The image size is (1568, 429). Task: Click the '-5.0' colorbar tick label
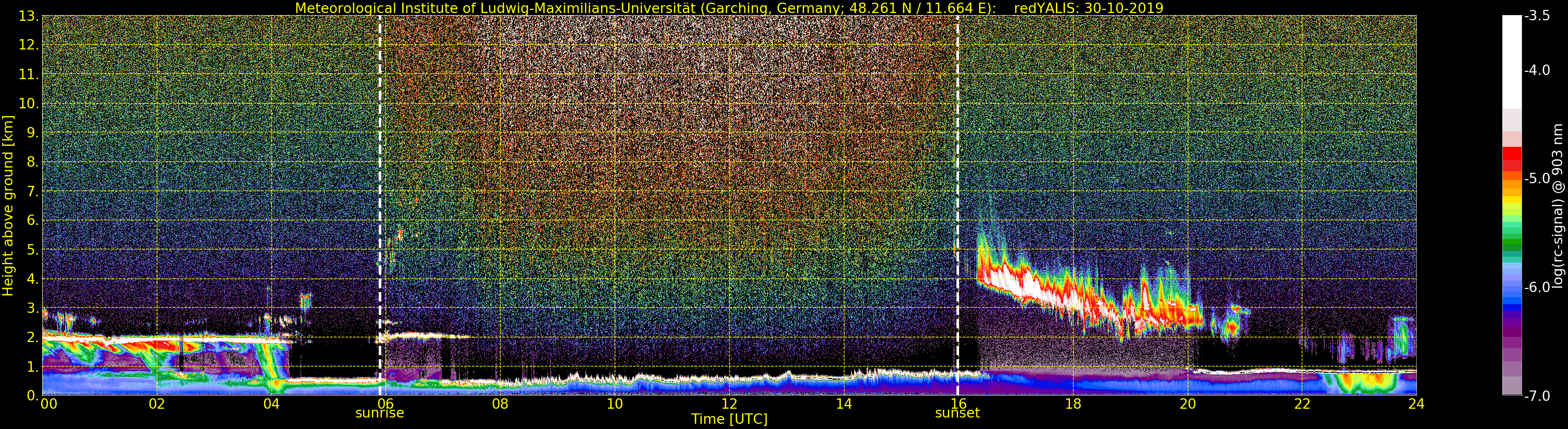(x=1537, y=179)
